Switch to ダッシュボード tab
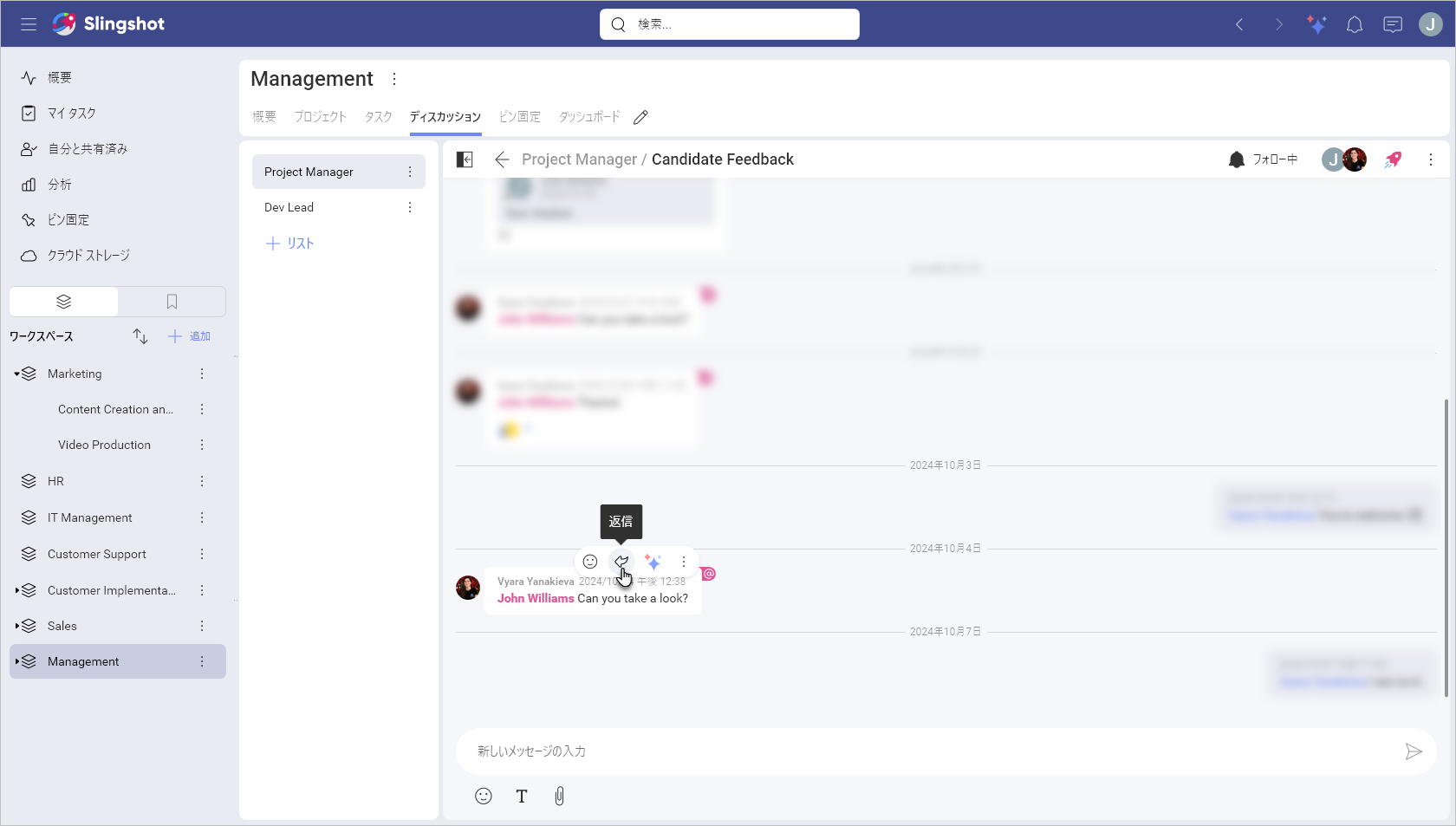Image resolution: width=1456 pixels, height=826 pixels. pyautogui.click(x=589, y=117)
